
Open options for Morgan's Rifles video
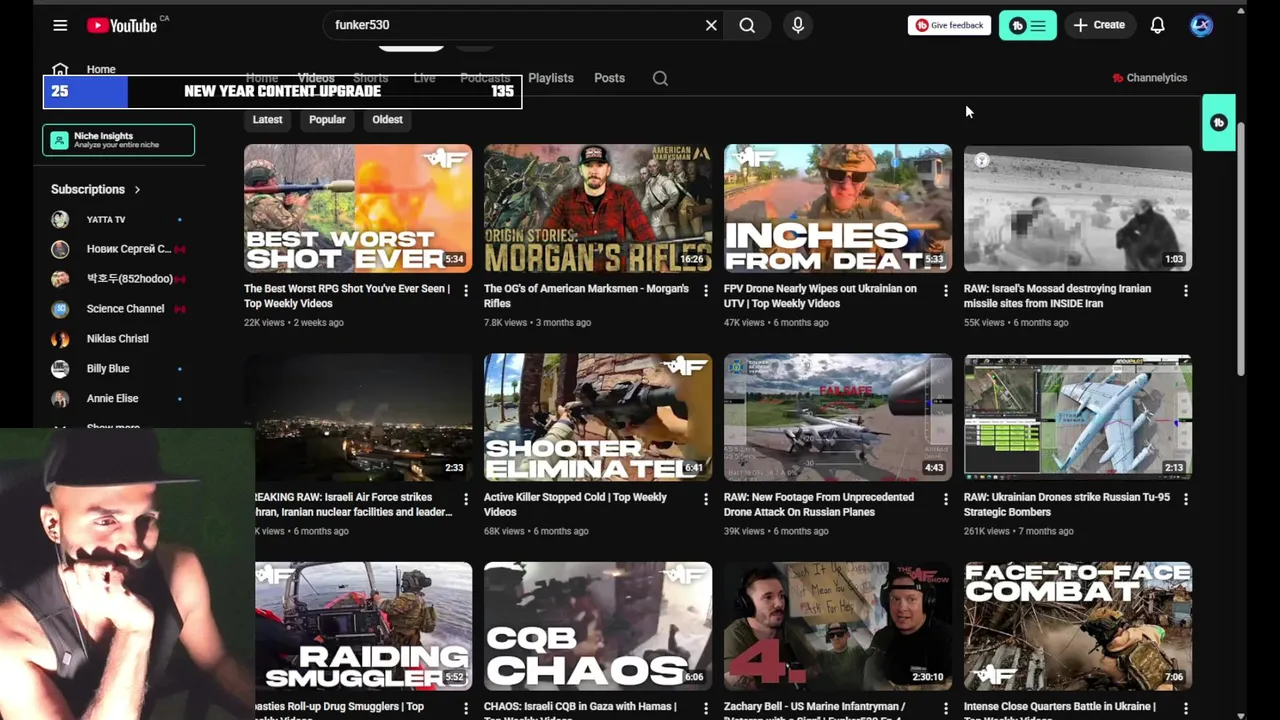(705, 291)
